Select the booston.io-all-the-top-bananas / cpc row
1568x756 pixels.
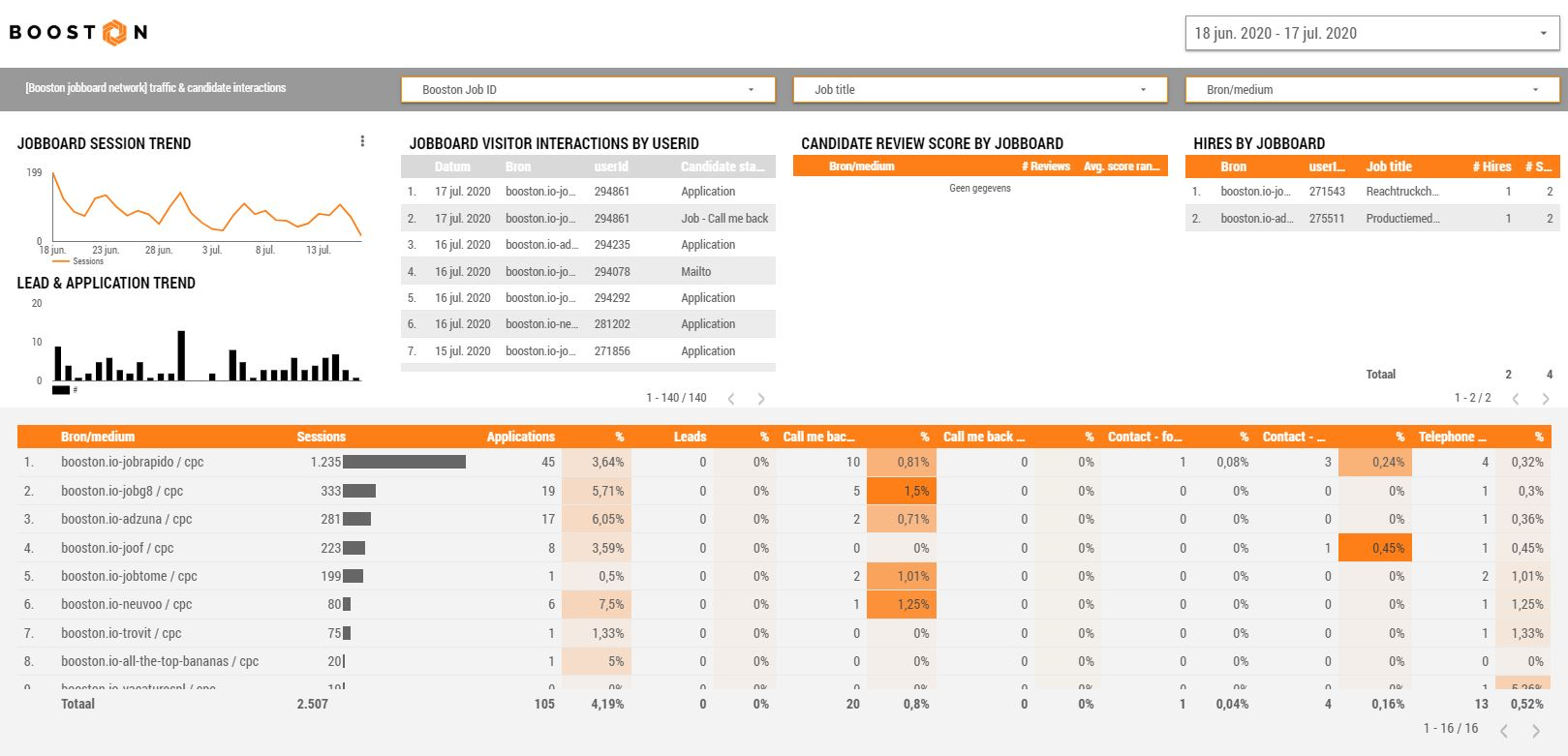tap(784, 661)
